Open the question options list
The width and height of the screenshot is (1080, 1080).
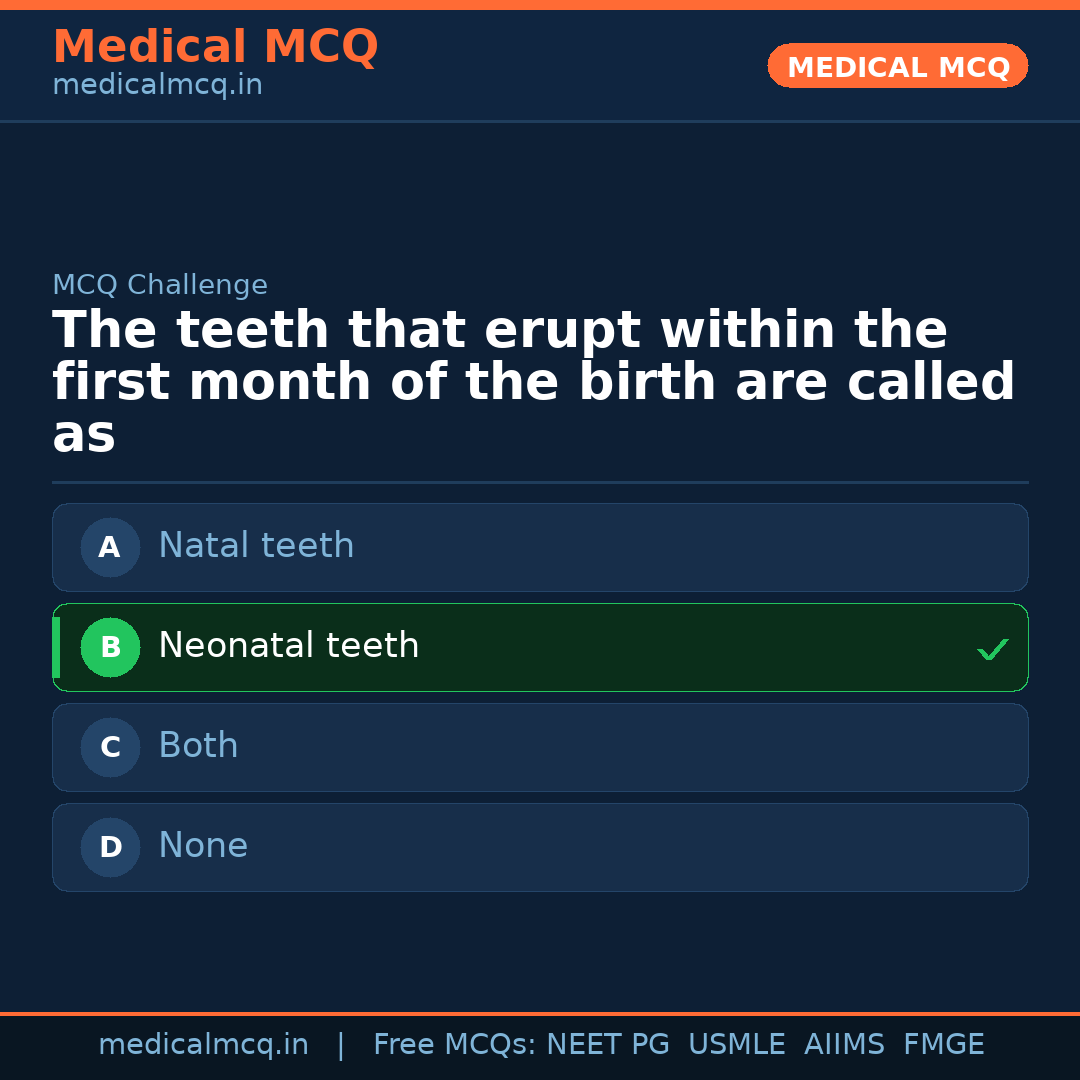(540, 697)
